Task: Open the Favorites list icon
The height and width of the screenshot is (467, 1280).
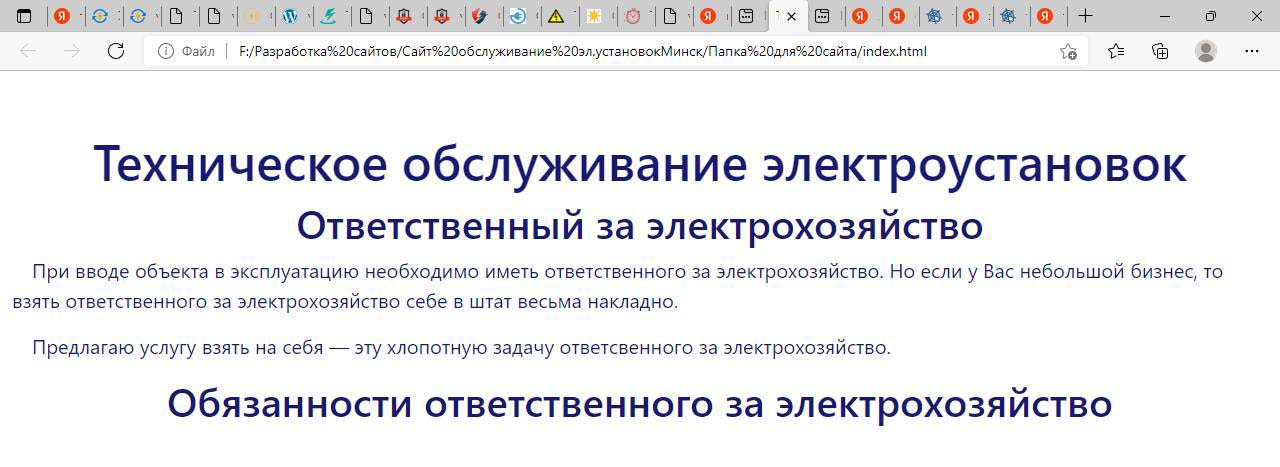Action: click(1116, 51)
